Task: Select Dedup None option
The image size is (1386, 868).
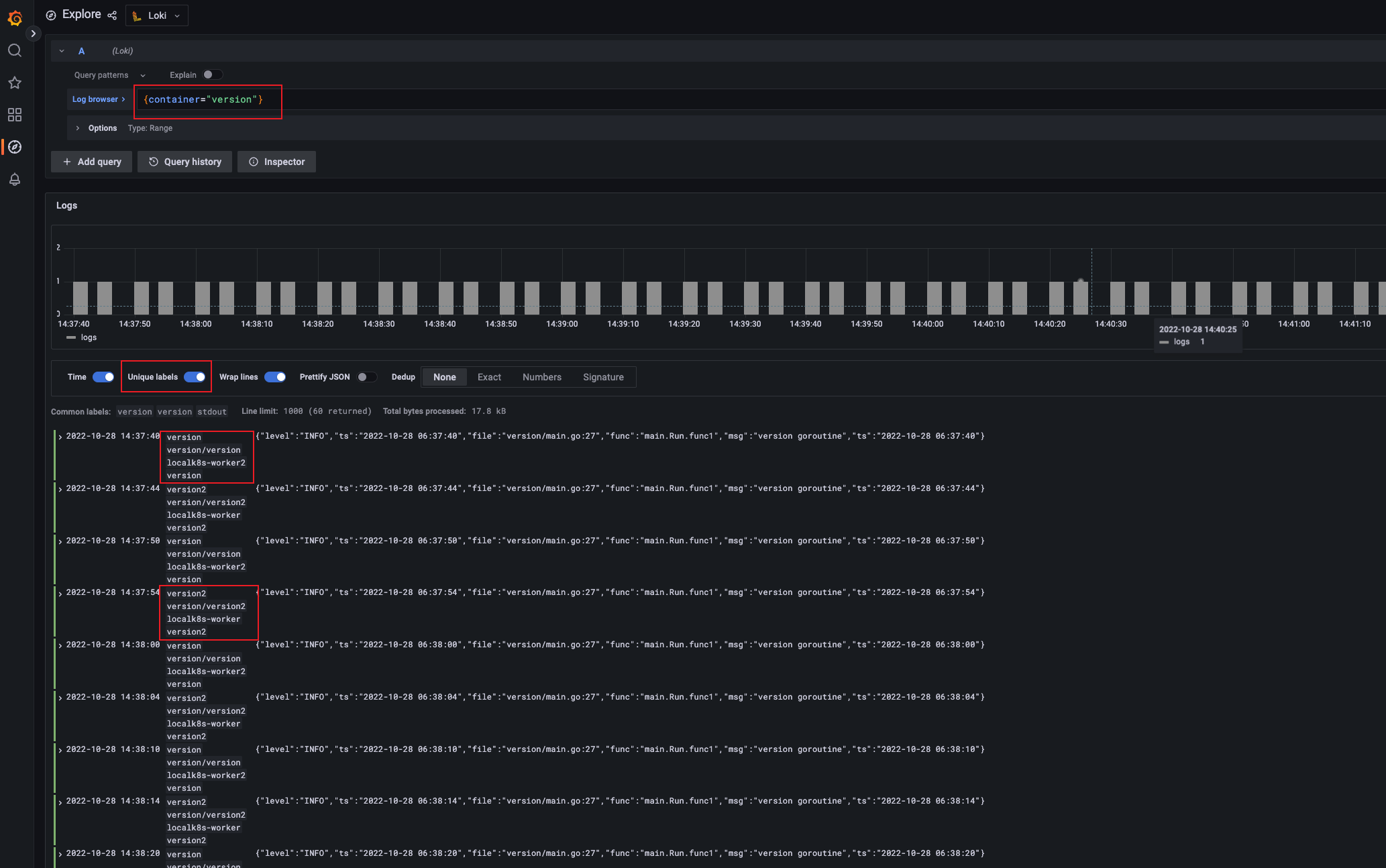Action: click(444, 377)
